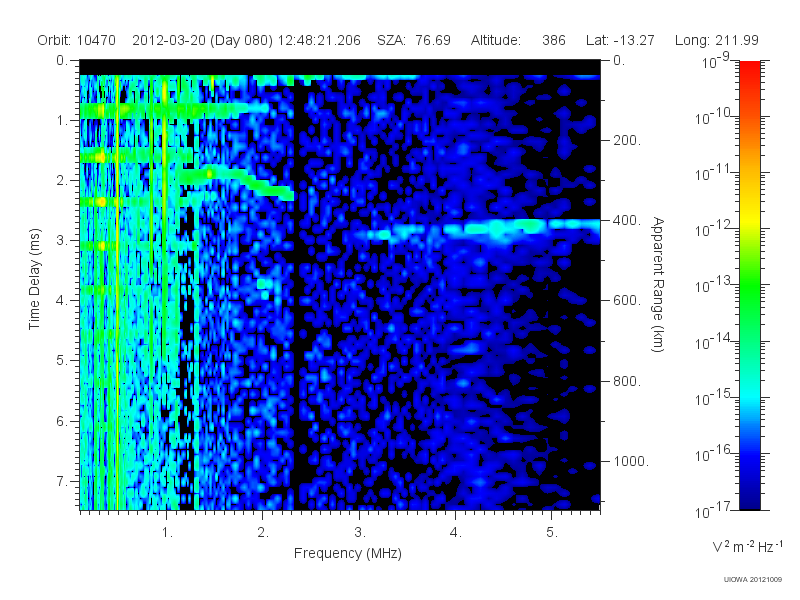This screenshot has height=600, width=800.
Task: Click the 10^-10 color scale label
Action: [x=713, y=117]
